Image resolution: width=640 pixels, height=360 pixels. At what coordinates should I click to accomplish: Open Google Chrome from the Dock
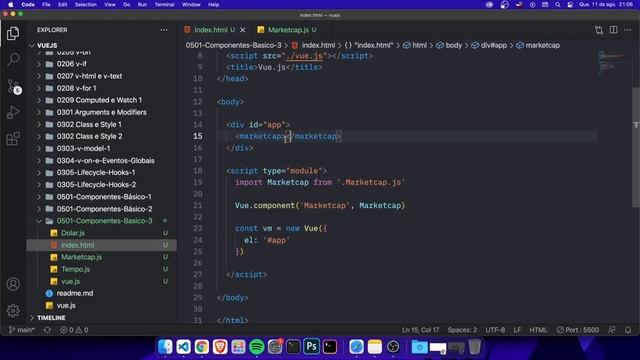click(x=202, y=347)
